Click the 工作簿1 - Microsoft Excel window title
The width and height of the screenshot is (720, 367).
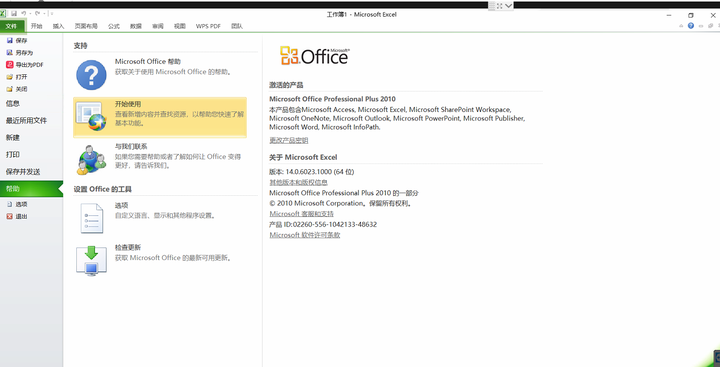click(361, 15)
